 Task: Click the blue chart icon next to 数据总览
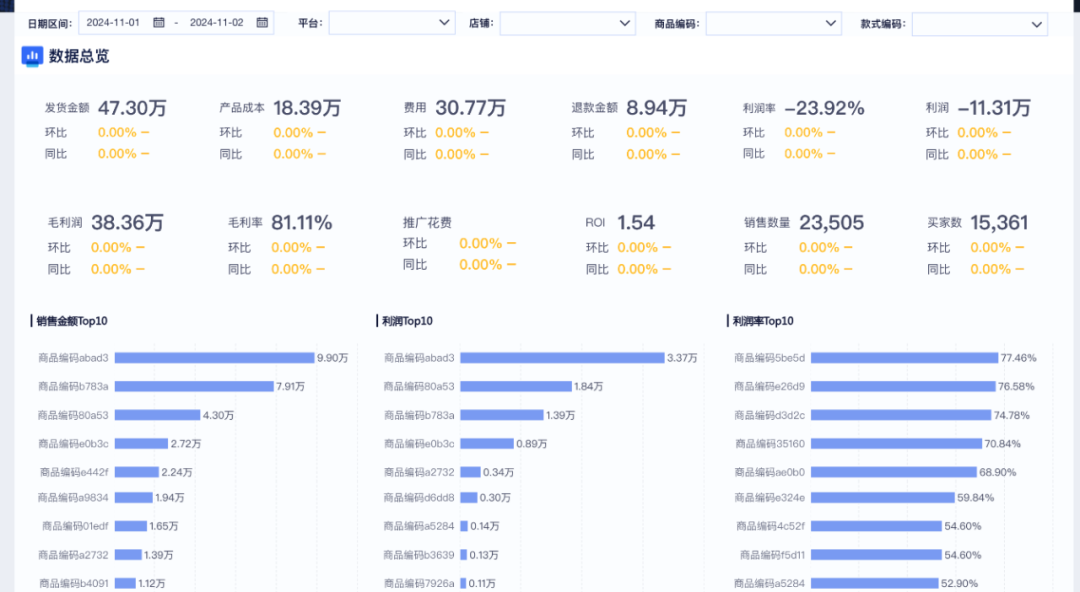click(32, 56)
